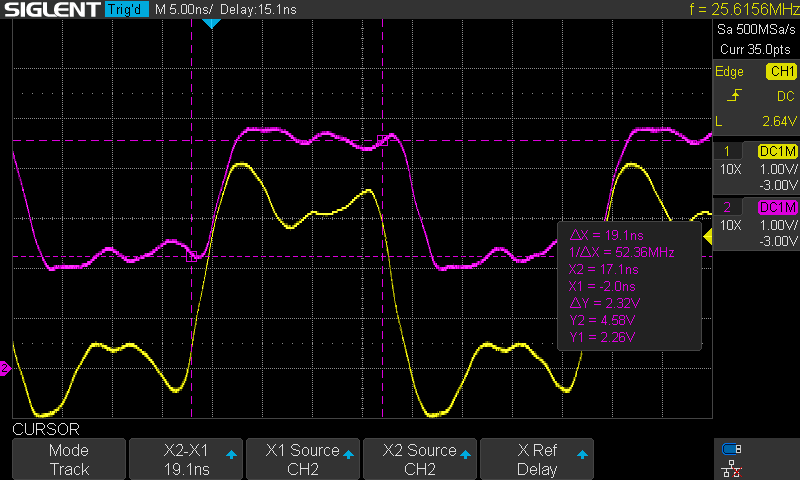Screen dimensions: 800x480
Task: Click the trigger level 2.64V readout
Action: click(x=778, y=121)
